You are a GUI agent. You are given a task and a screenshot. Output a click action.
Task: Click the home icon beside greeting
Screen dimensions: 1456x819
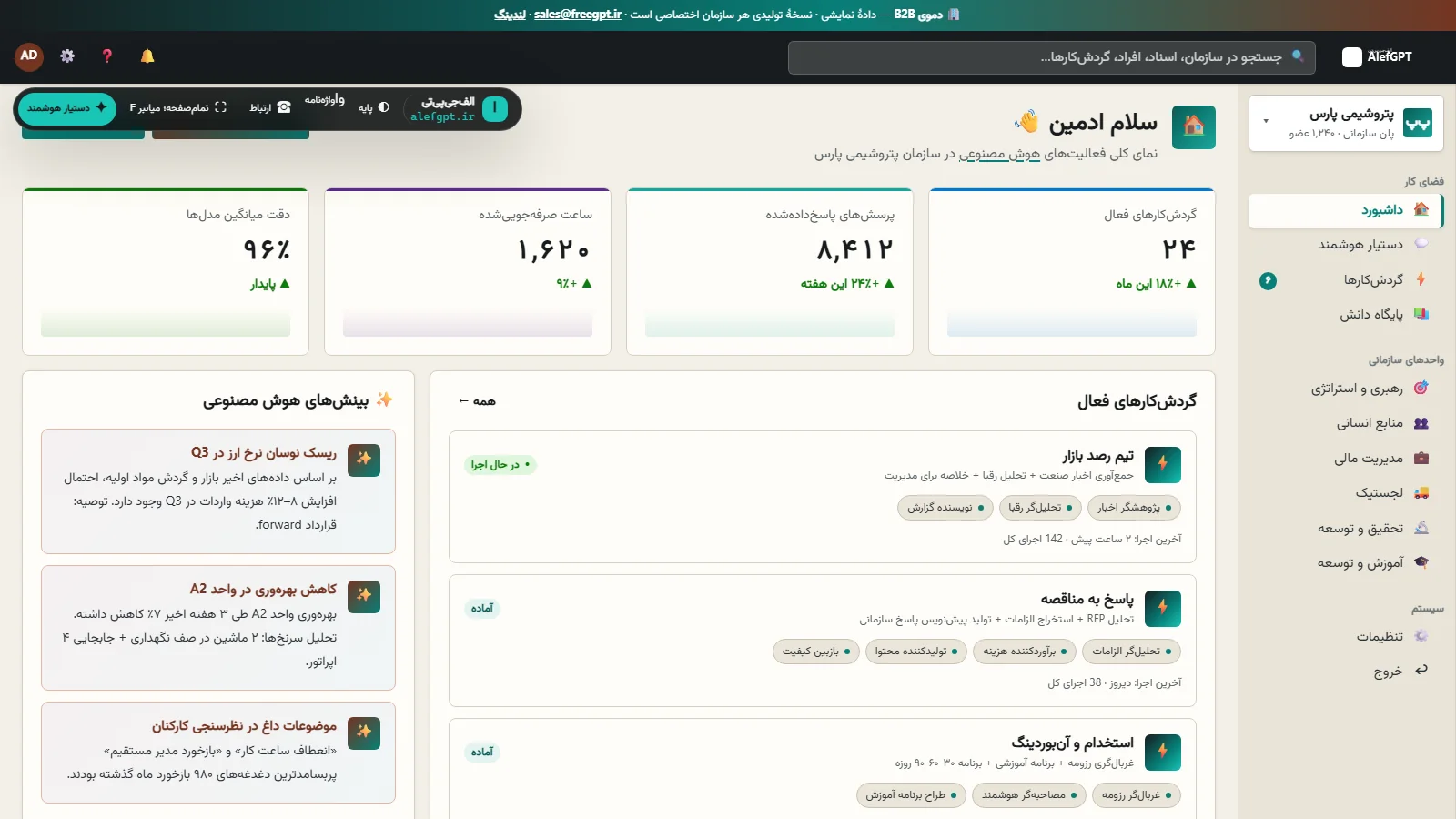pos(1194,127)
